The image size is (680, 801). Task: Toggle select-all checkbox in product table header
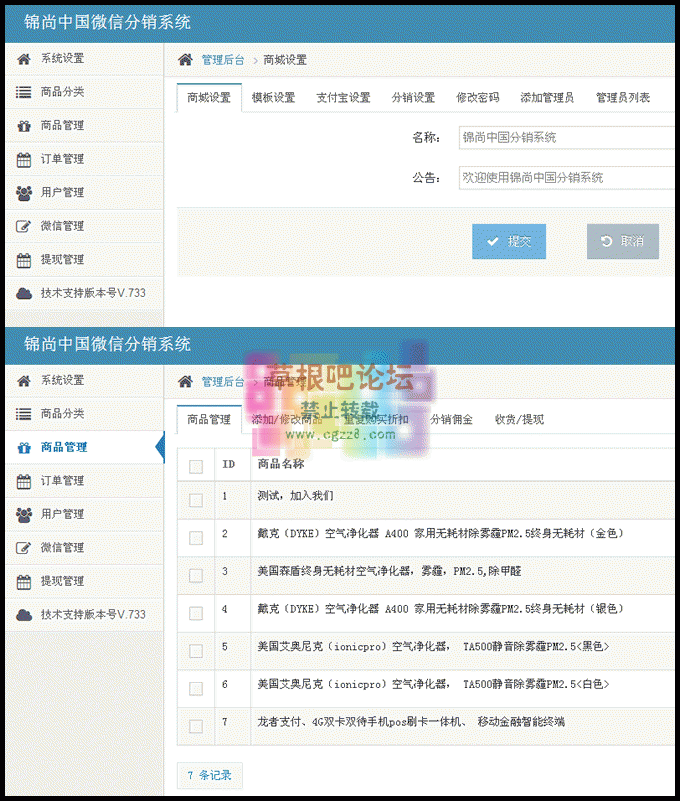coord(196,466)
